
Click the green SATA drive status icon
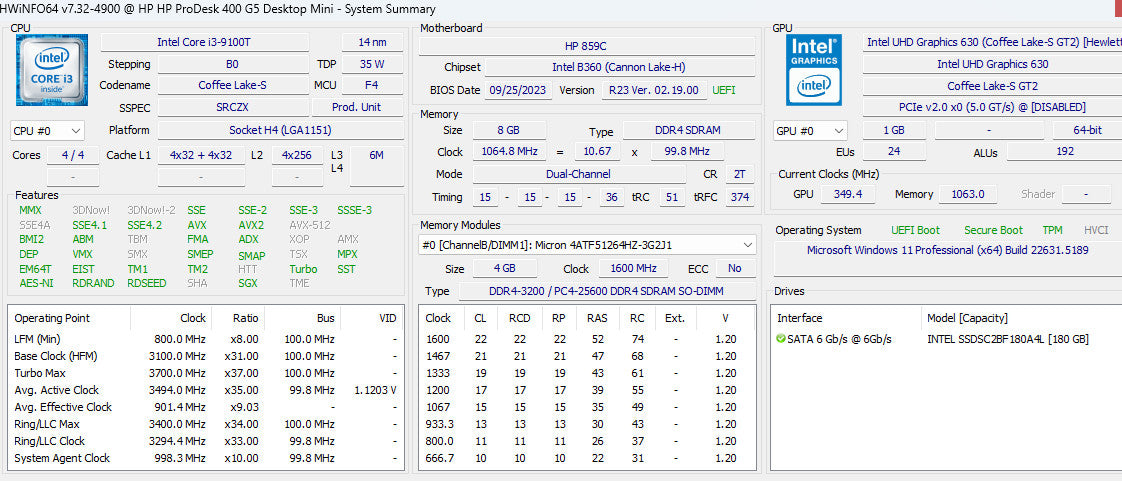click(x=780, y=339)
